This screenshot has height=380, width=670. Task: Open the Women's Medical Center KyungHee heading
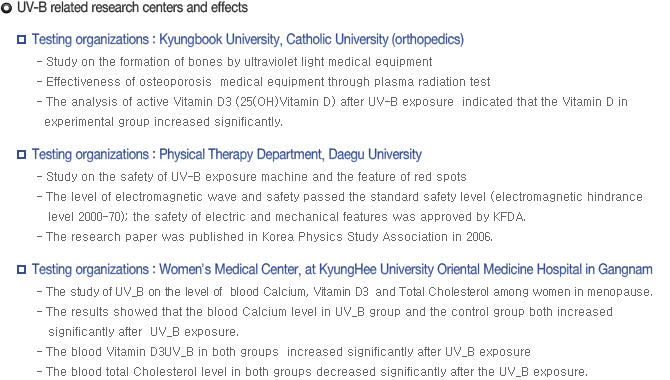(x=342, y=269)
